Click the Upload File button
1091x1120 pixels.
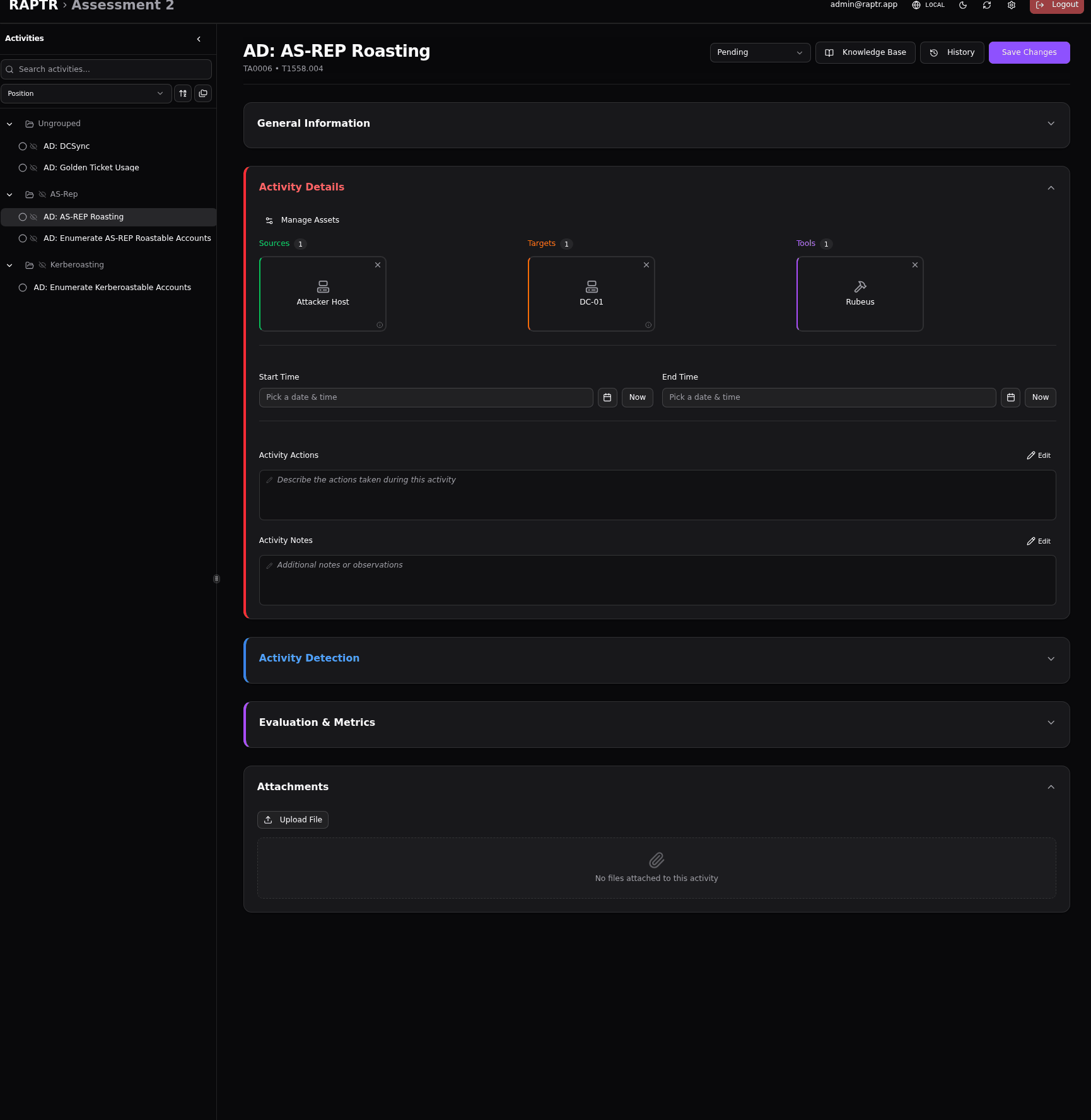[x=293, y=820]
